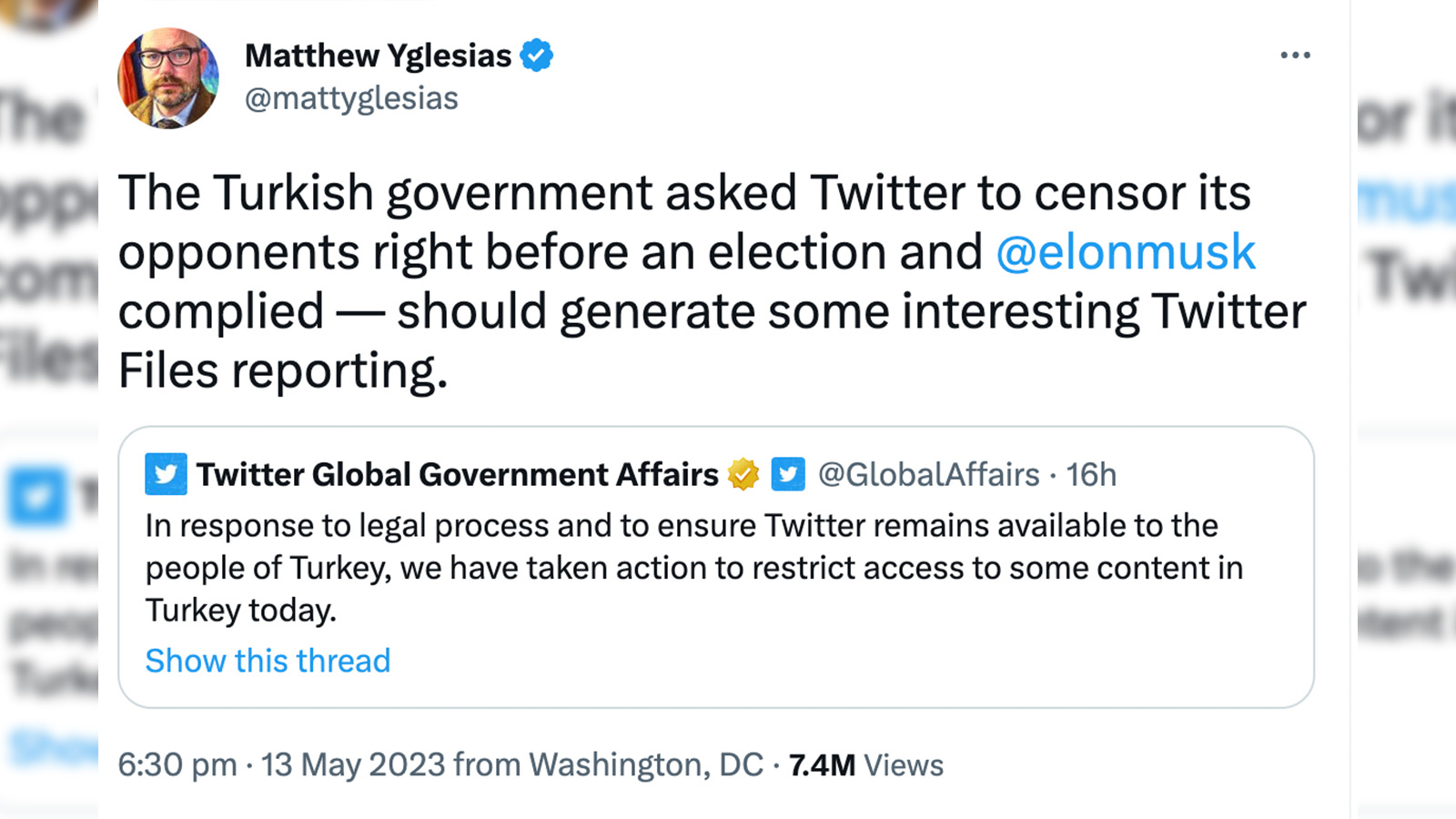Click the Twitter bird avatar in quoted tweet

(166, 474)
